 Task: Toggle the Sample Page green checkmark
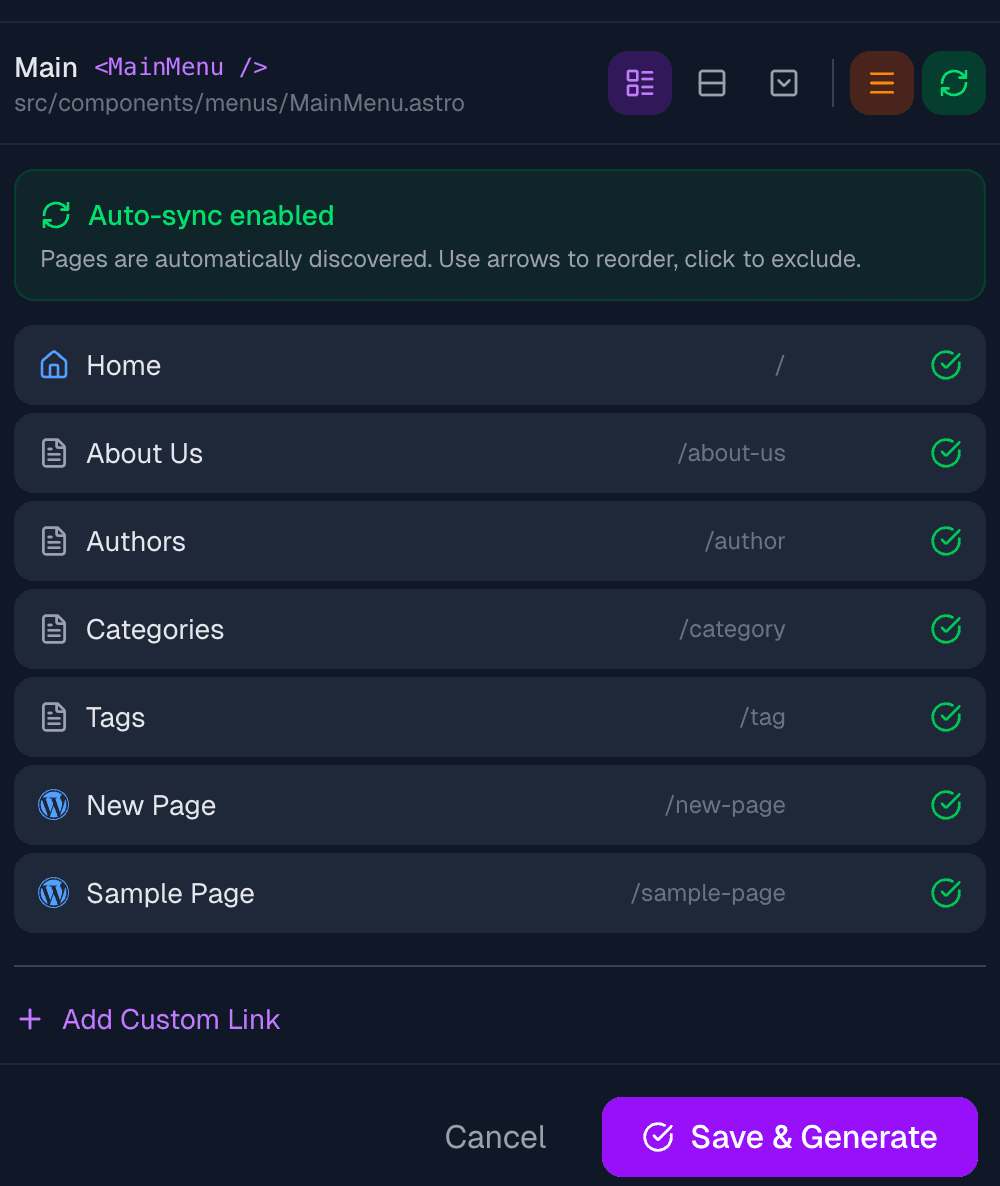click(945, 893)
